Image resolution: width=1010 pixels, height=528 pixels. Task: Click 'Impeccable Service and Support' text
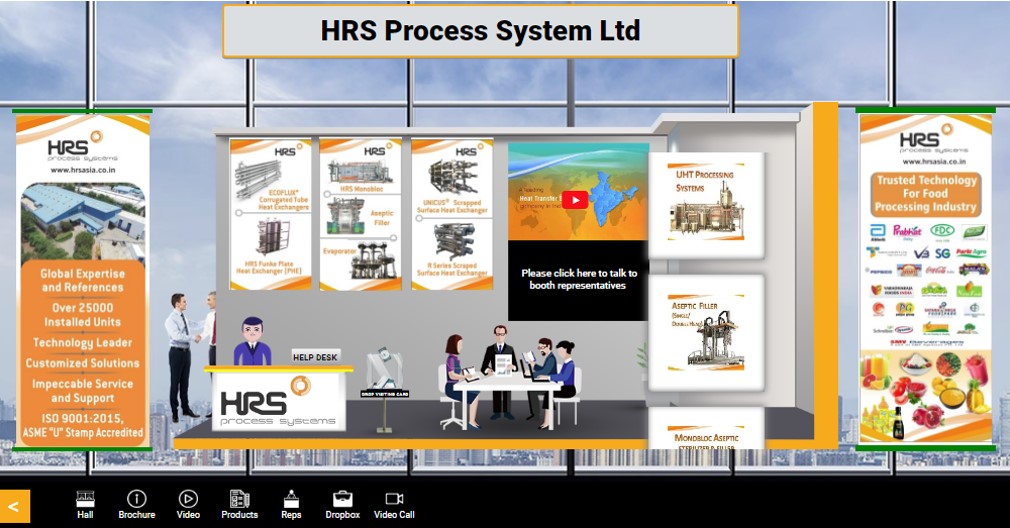point(82,391)
